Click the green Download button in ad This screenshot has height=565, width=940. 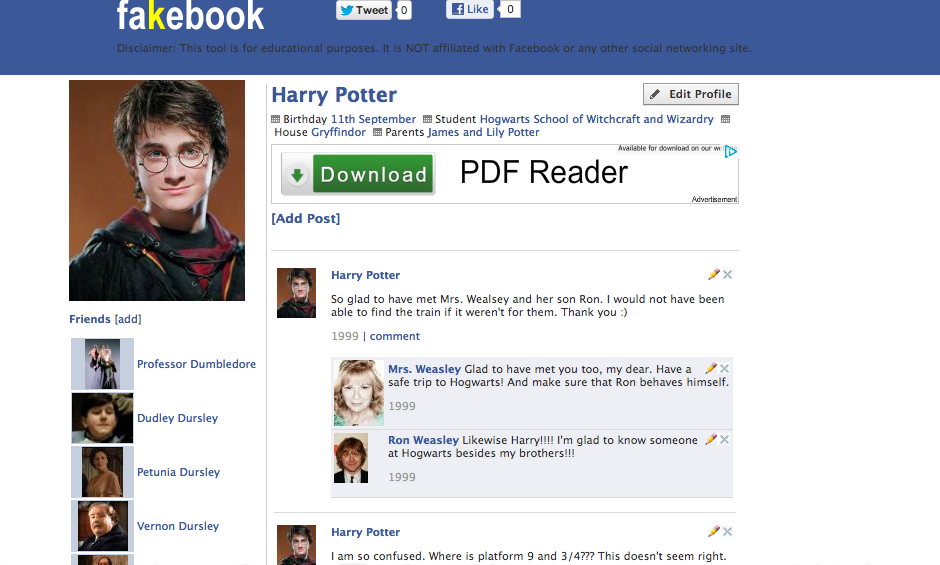[358, 174]
